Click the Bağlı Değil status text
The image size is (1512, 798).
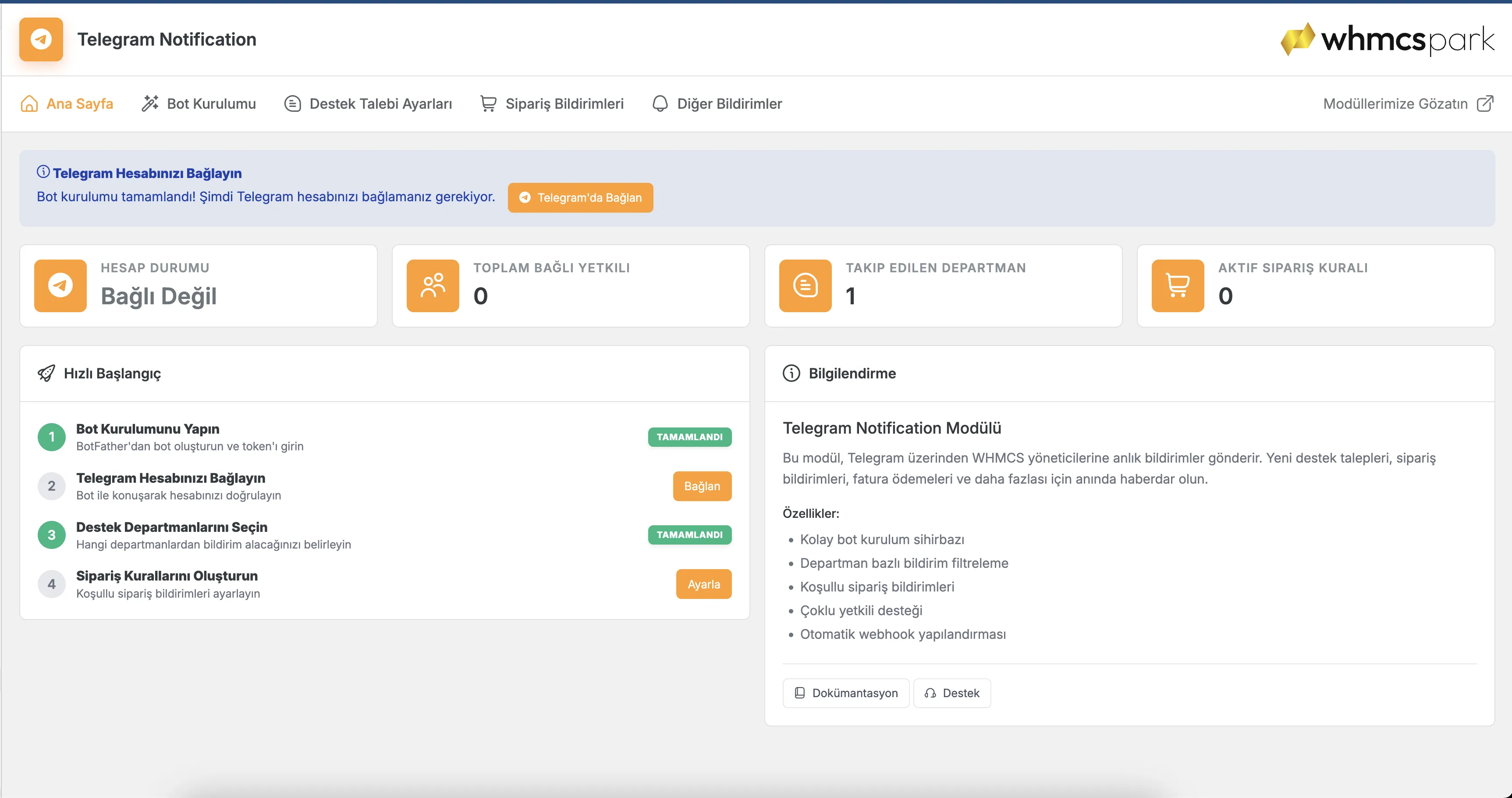tap(159, 296)
